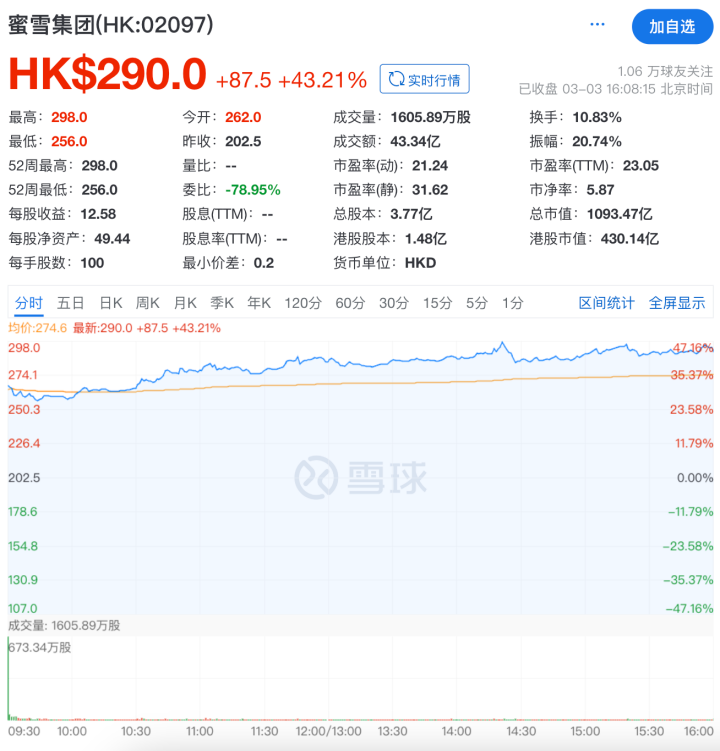Screen dimensions: 720x751
Task: Select the 分时 chart tab
Action: (x=29, y=302)
